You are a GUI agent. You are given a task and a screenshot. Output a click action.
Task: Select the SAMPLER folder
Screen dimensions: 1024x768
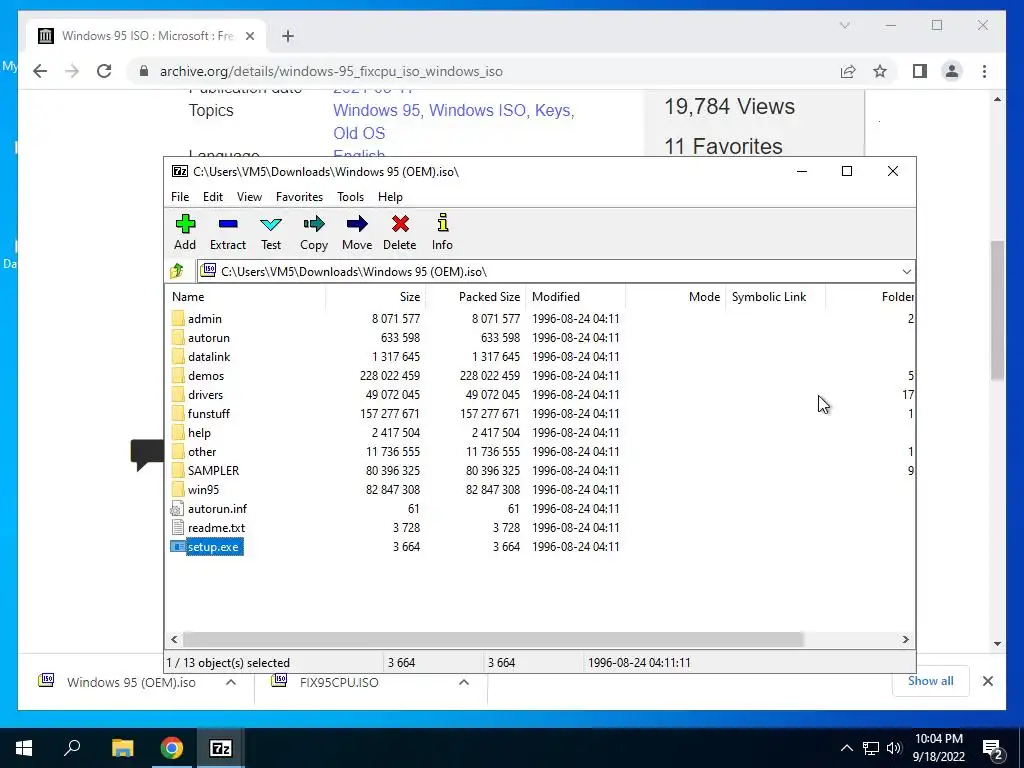pyautogui.click(x=213, y=470)
